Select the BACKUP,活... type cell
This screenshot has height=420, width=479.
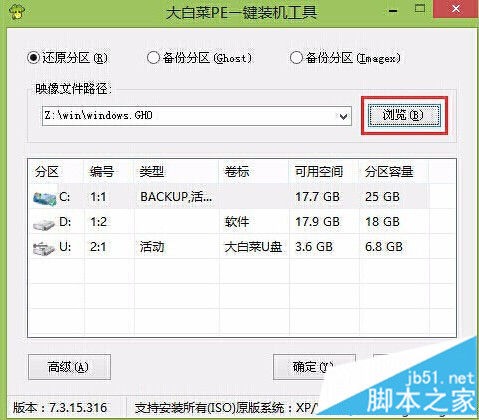pyautogui.click(x=176, y=197)
